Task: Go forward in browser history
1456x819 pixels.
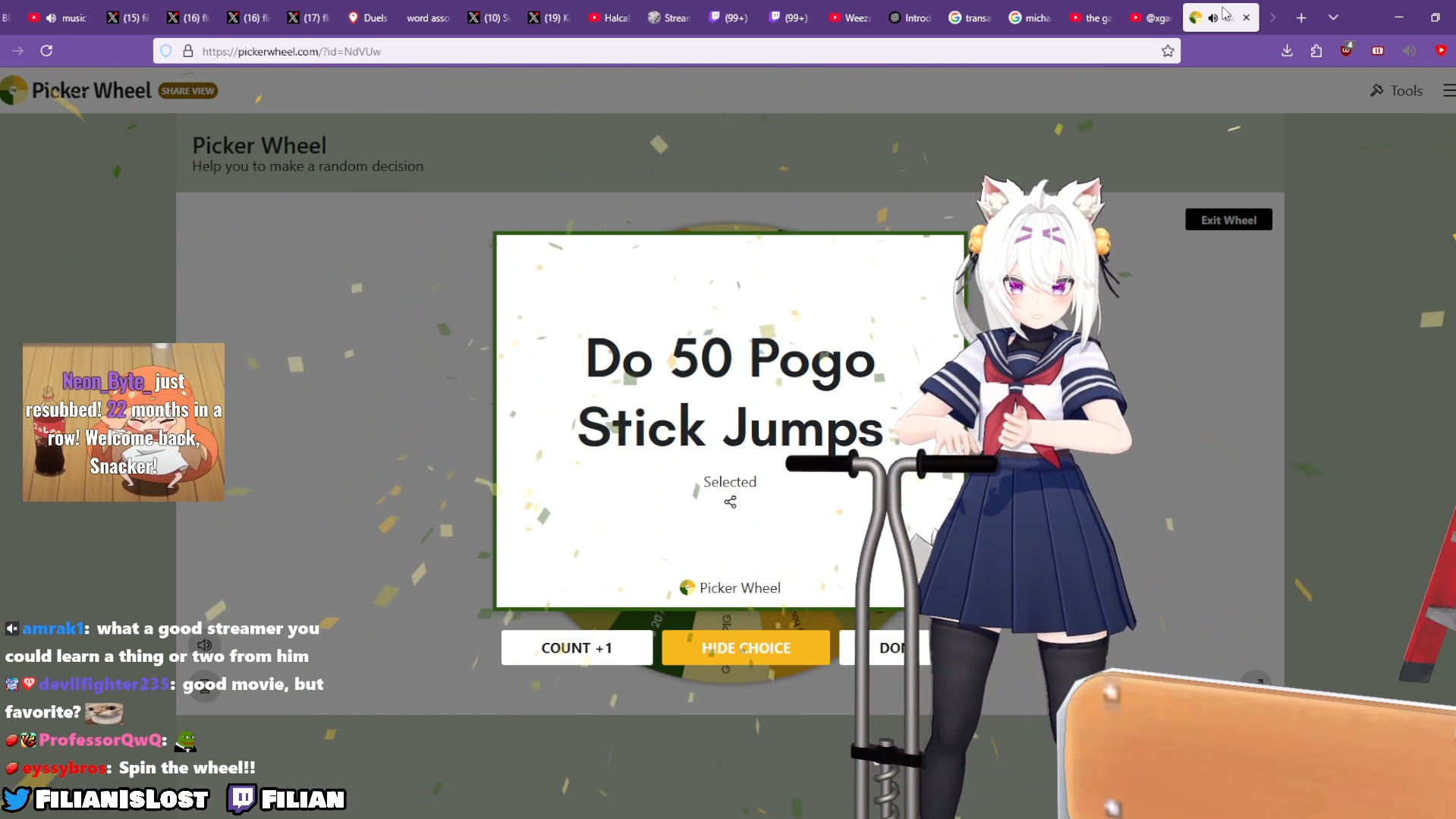Action: tap(17, 51)
